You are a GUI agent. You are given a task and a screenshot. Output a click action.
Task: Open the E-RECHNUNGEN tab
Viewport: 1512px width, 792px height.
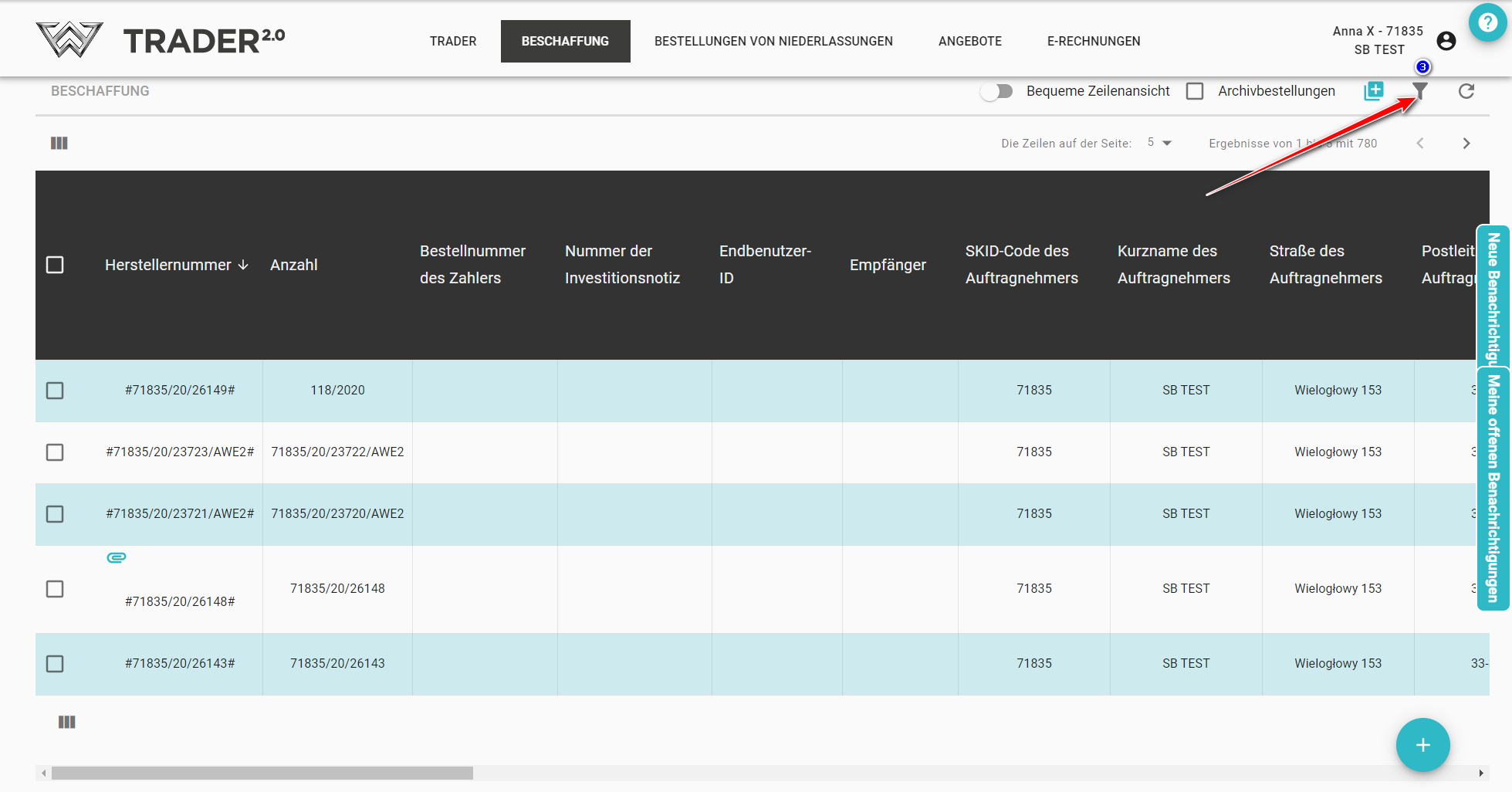[1093, 41]
